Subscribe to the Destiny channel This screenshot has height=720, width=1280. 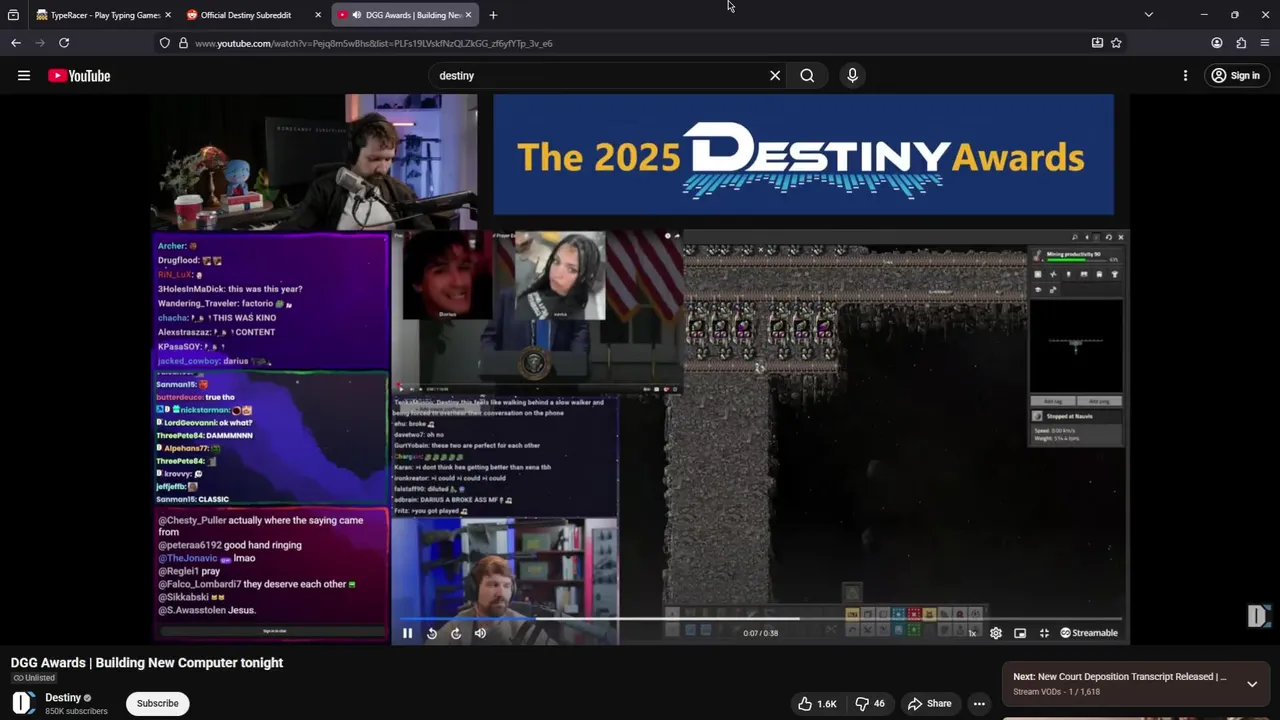click(x=158, y=703)
